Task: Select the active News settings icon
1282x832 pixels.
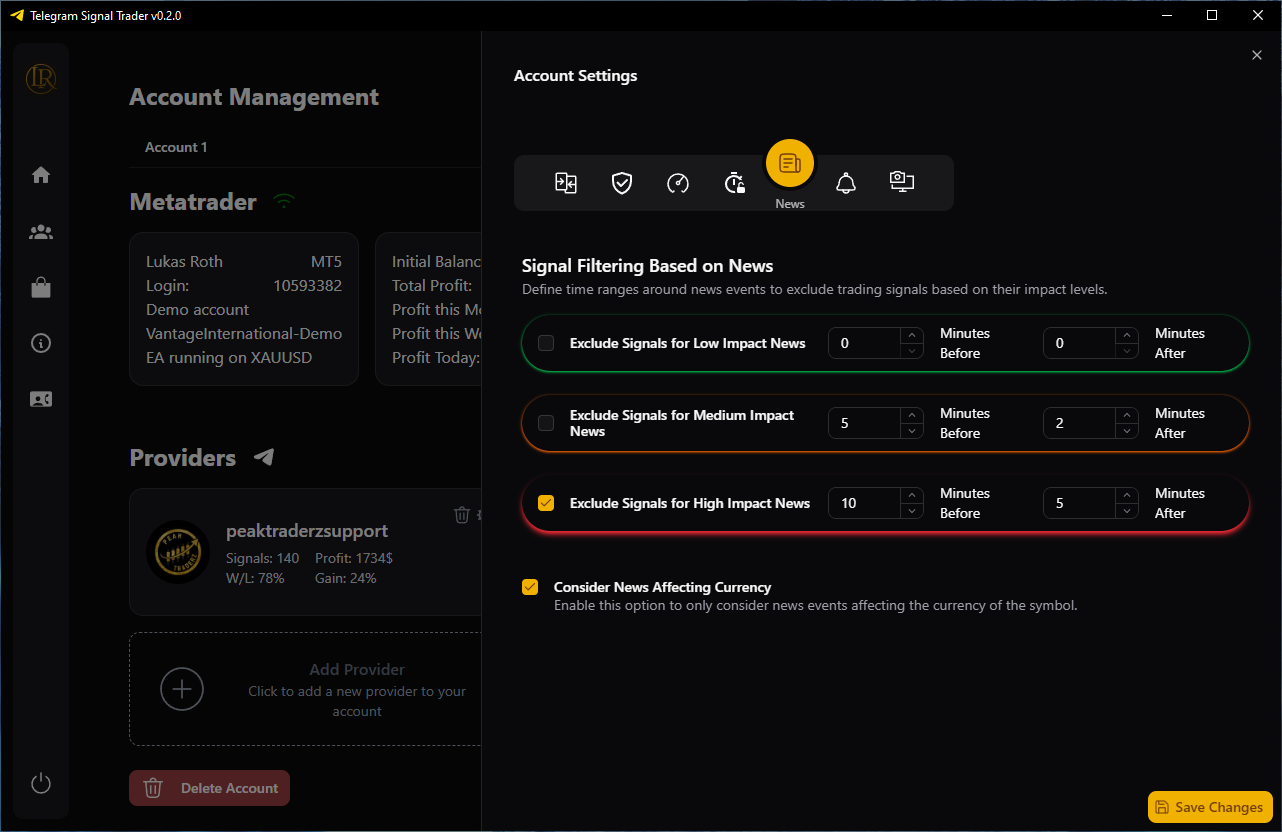Action: pos(790,163)
